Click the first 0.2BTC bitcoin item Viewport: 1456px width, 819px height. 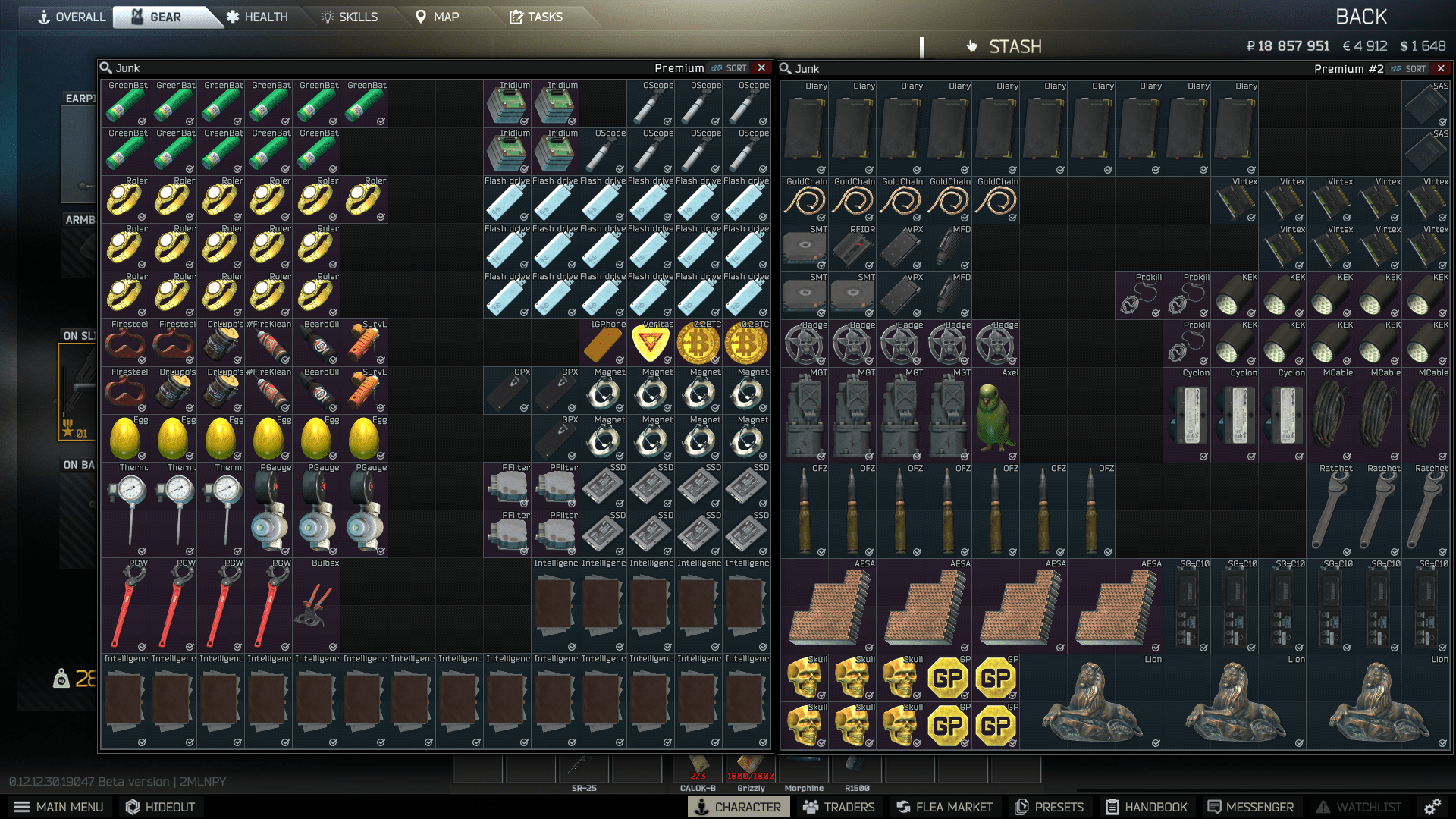(698, 342)
